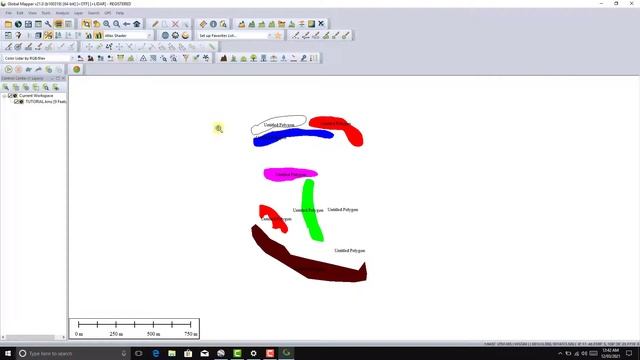The width and height of the screenshot is (640, 360).
Task: Select the Pan hand tool
Action: pos(96,24)
